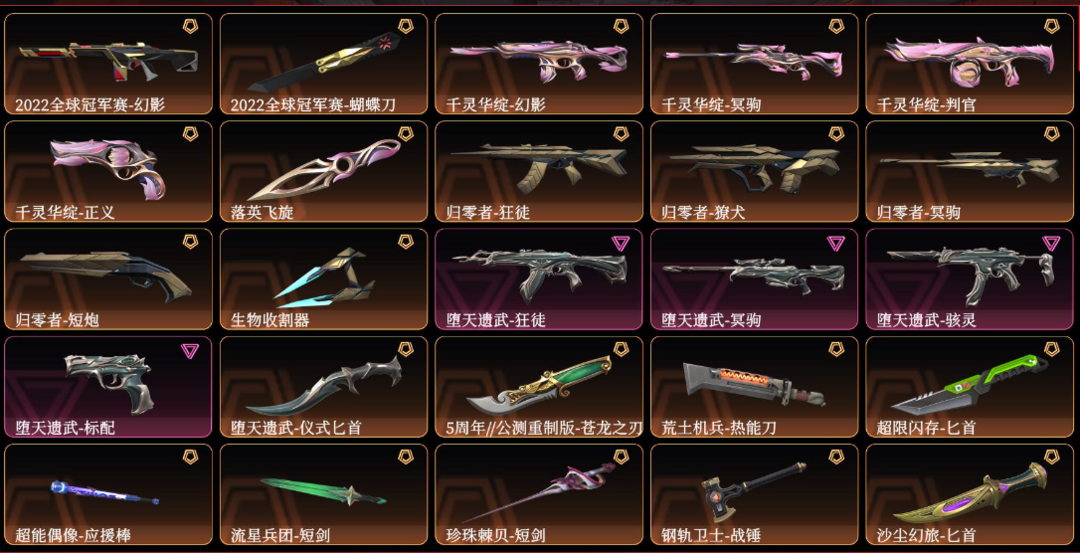This screenshot has height=553, width=1080.
Task: Click the gold tier badge on 归零者-狂徒
Action: pyautogui.click(x=621, y=134)
